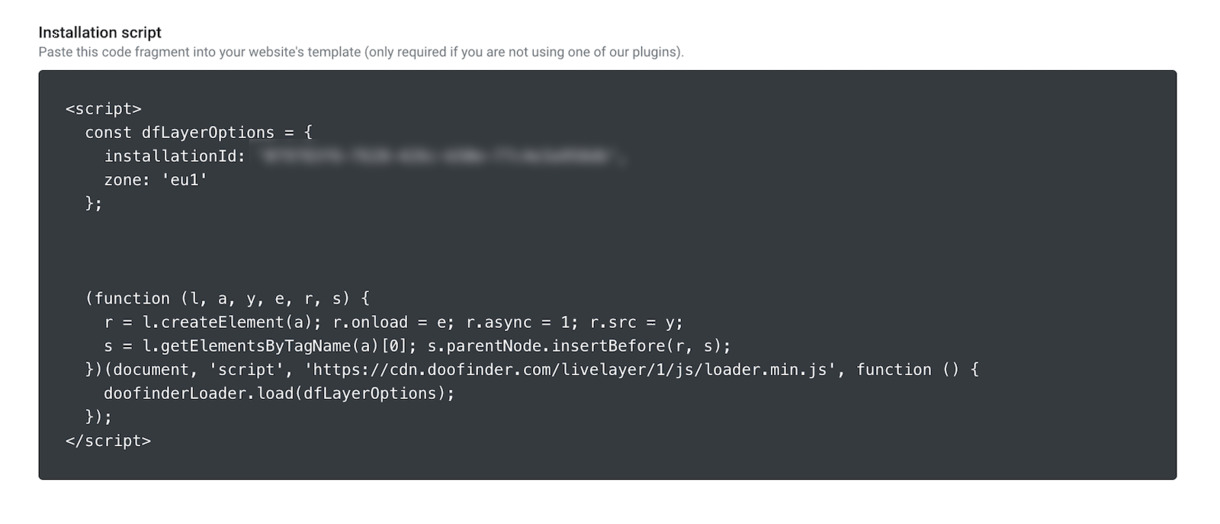This screenshot has height=524, width=1220.
Task: Click the Installation script heading
Action: (100, 32)
